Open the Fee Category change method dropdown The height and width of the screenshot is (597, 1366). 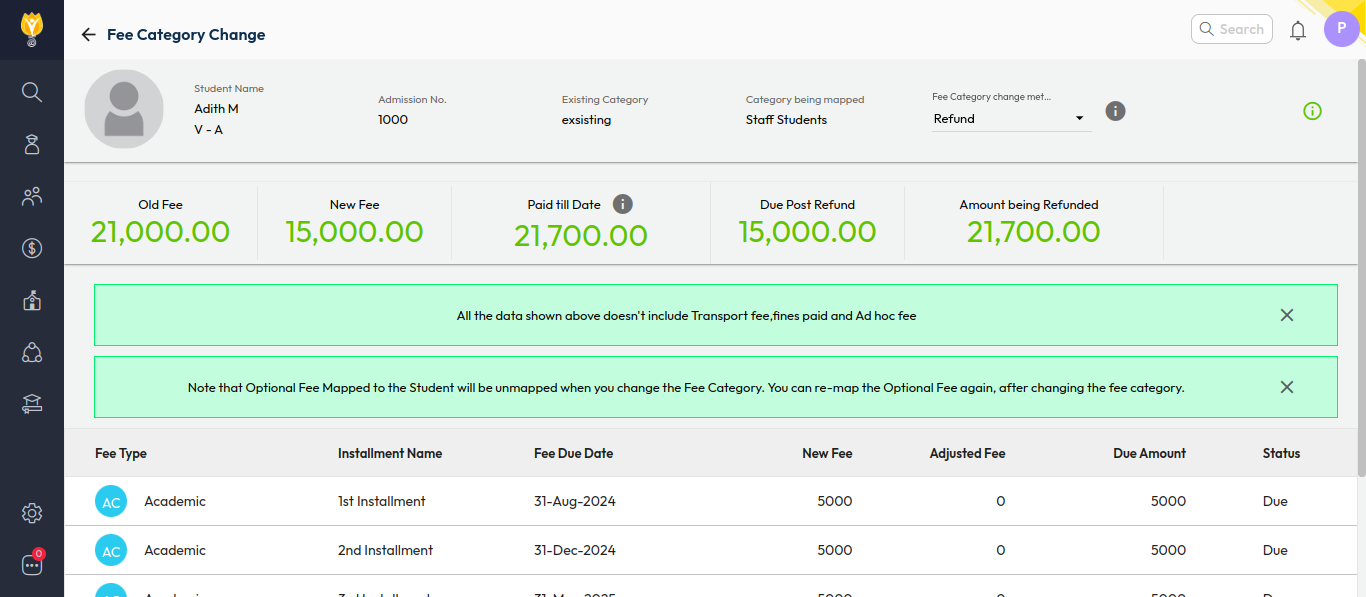[x=1010, y=119]
